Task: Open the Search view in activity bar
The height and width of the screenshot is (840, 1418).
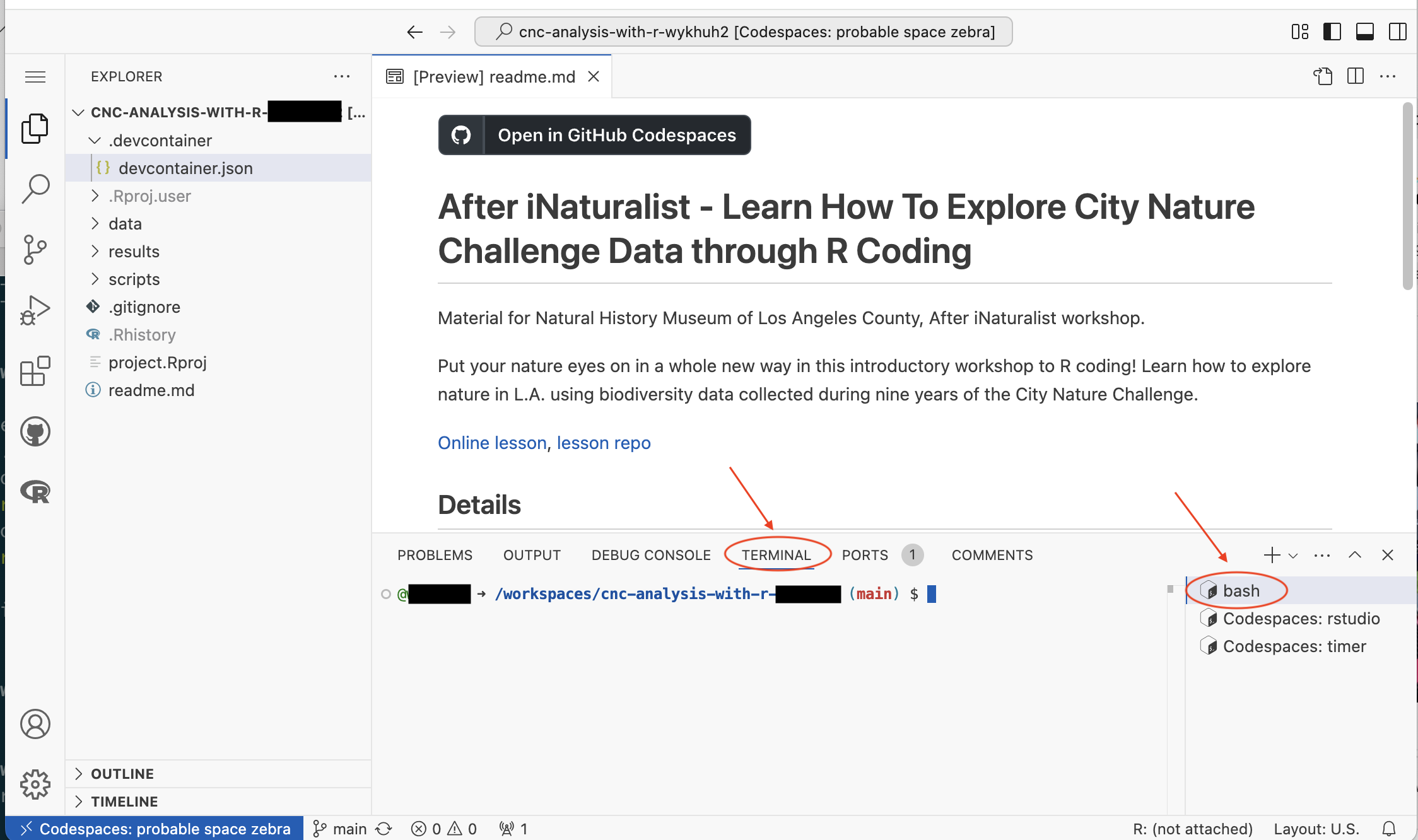Action: point(35,189)
